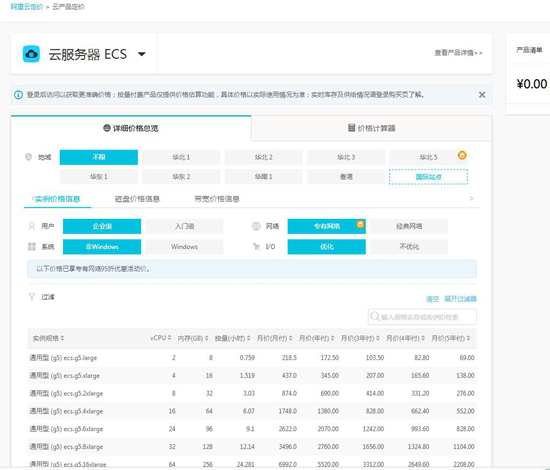
Task: Select 华南 1 region
Action: tap(263, 177)
